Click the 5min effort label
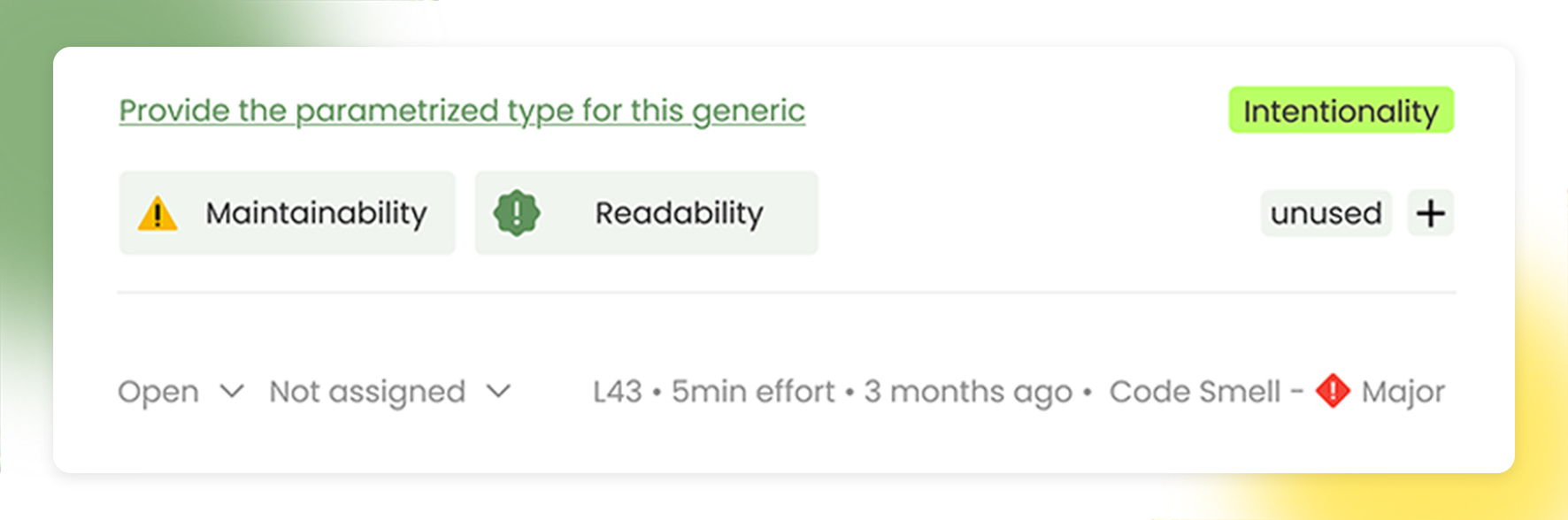The width and height of the screenshot is (1568, 520). [x=753, y=391]
